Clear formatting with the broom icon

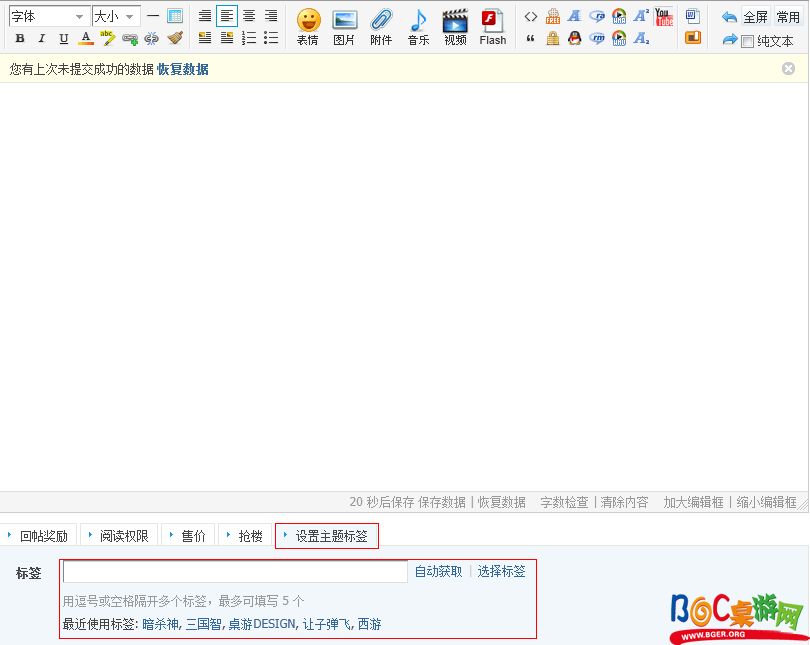[175, 38]
